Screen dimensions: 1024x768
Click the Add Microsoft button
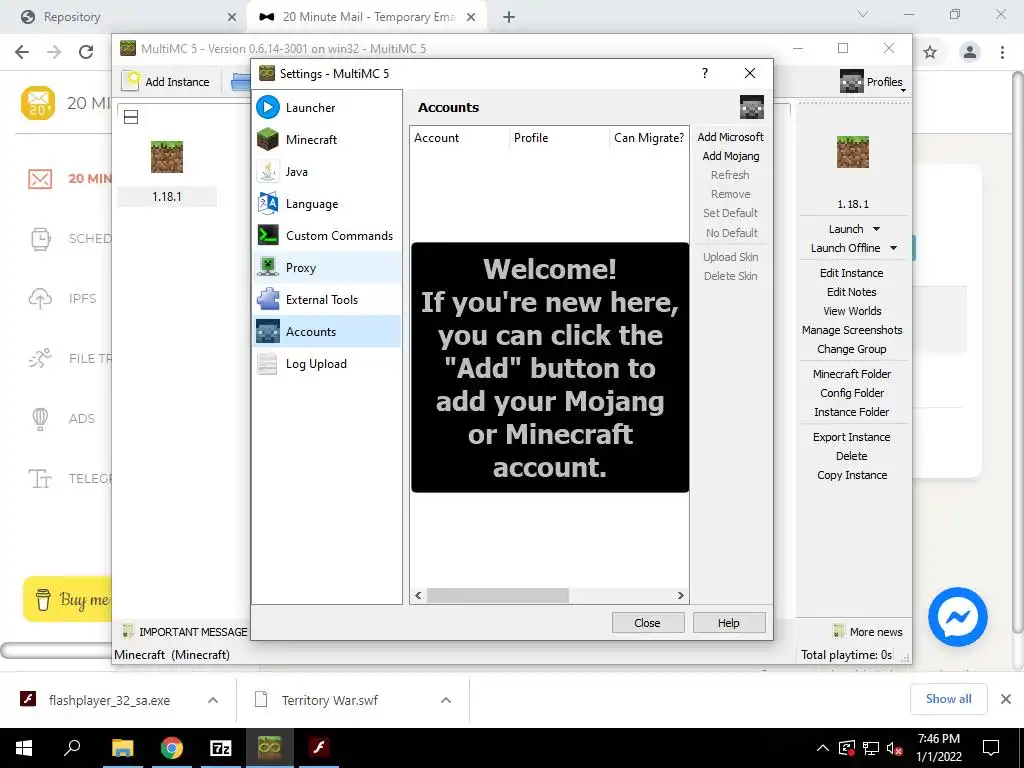click(730, 137)
